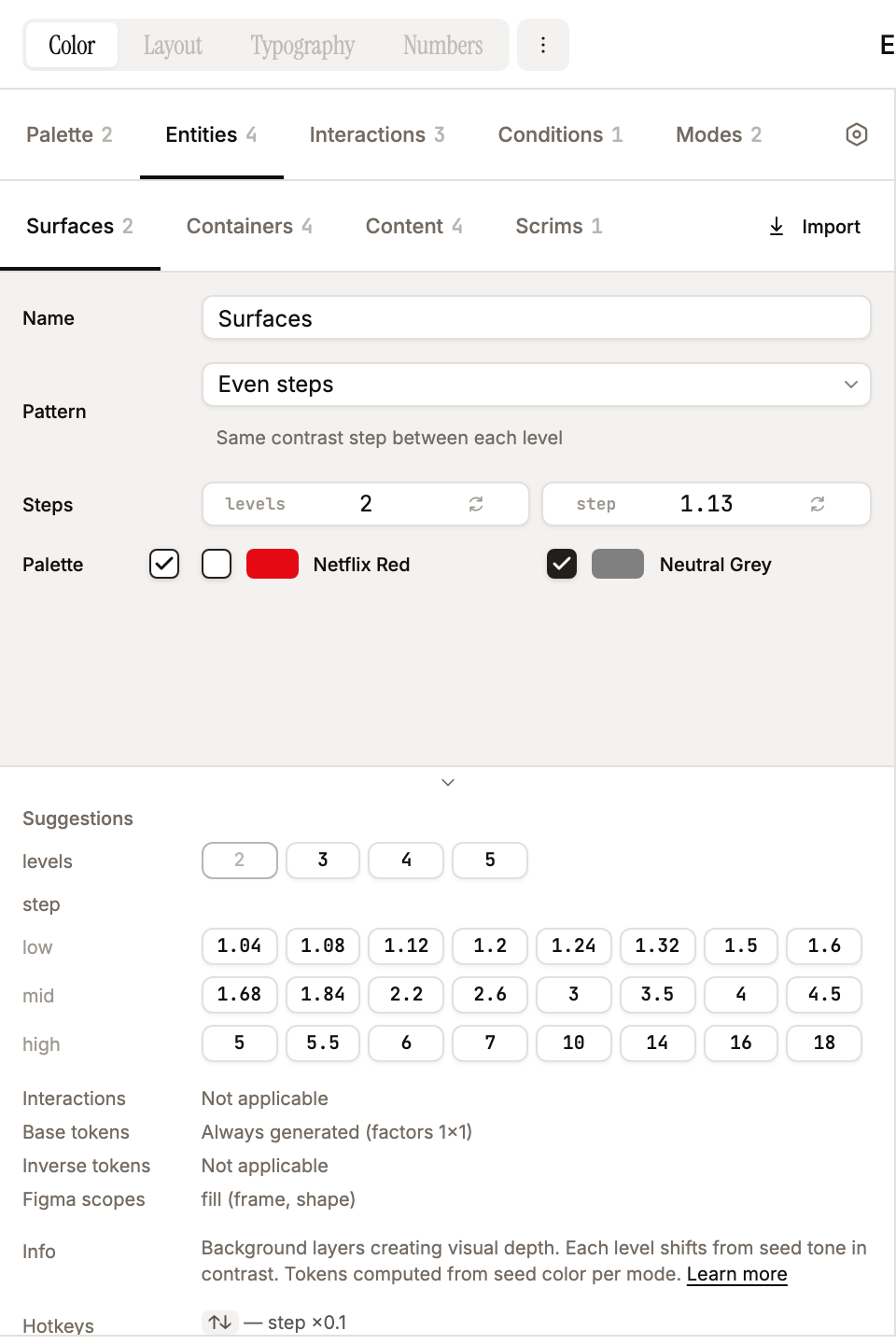Screen dimensions: 896x1344
Task: Focus the Name input field
Action: click(537, 318)
